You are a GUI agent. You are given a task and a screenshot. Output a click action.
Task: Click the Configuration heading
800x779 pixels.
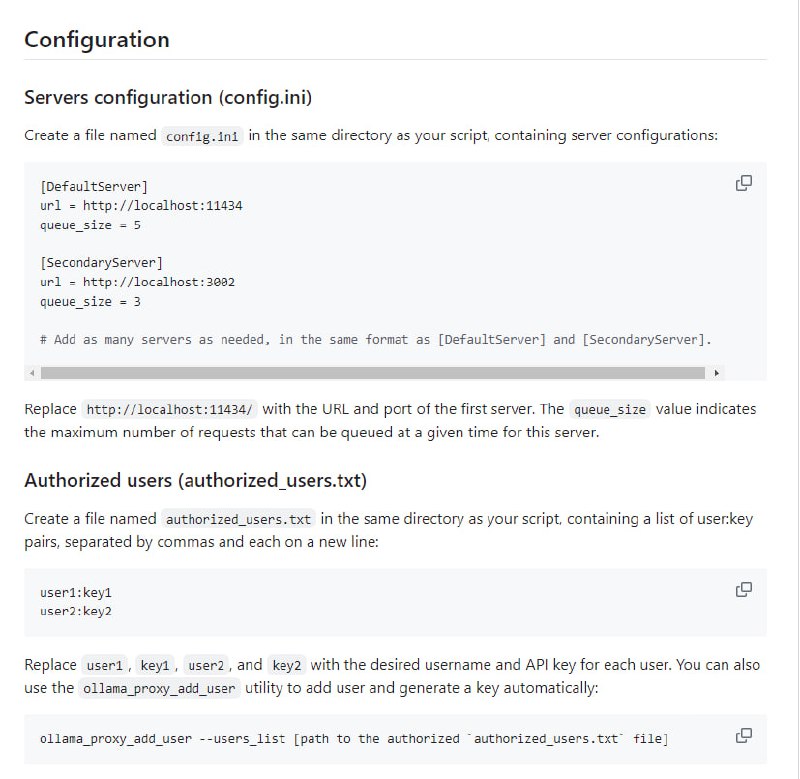[97, 40]
